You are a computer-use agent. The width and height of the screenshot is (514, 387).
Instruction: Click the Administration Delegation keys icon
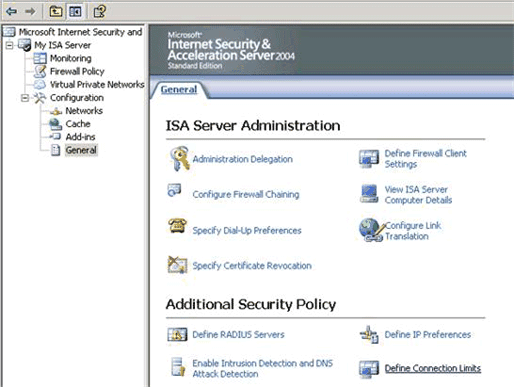[179, 159]
